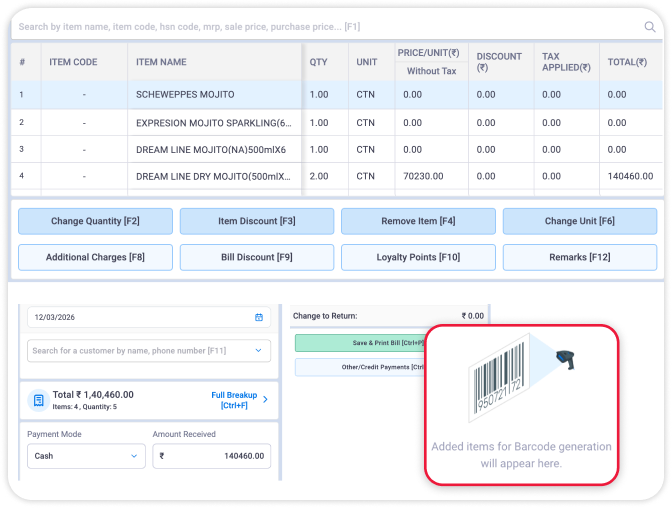Expand the customer search dropdown
This screenshot has width=672, height=508.
coord(259,351)
